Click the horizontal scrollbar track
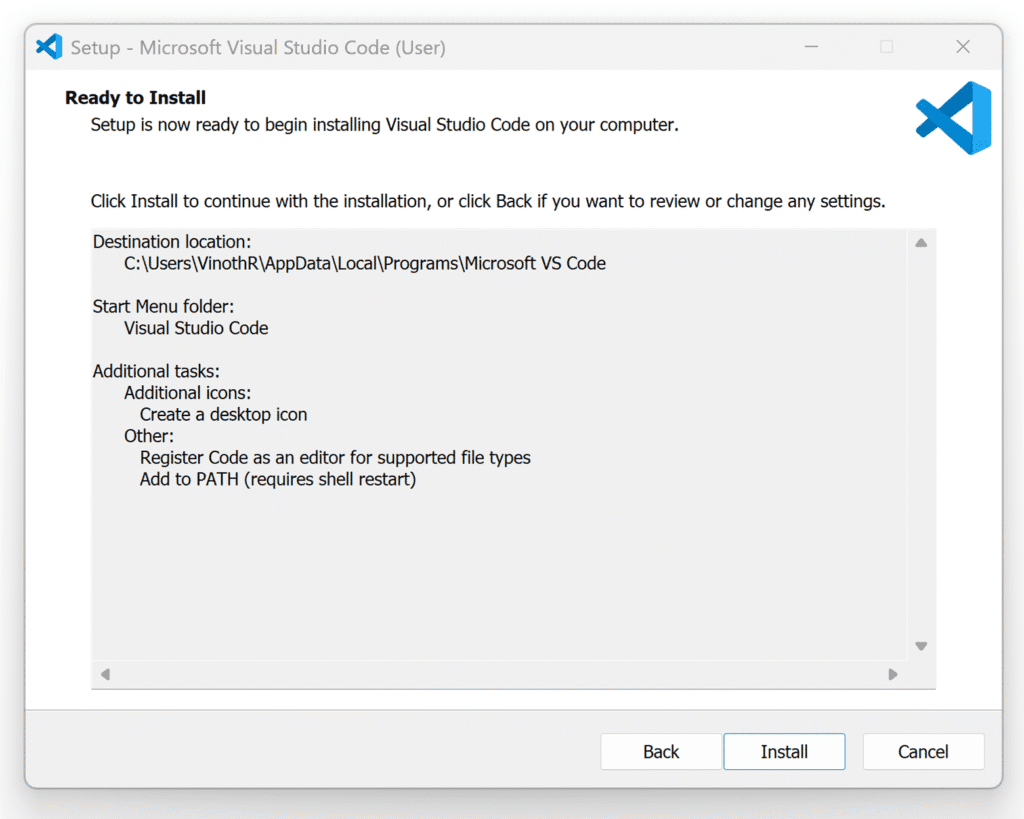The image size is (1024, 819). point(499,674)
